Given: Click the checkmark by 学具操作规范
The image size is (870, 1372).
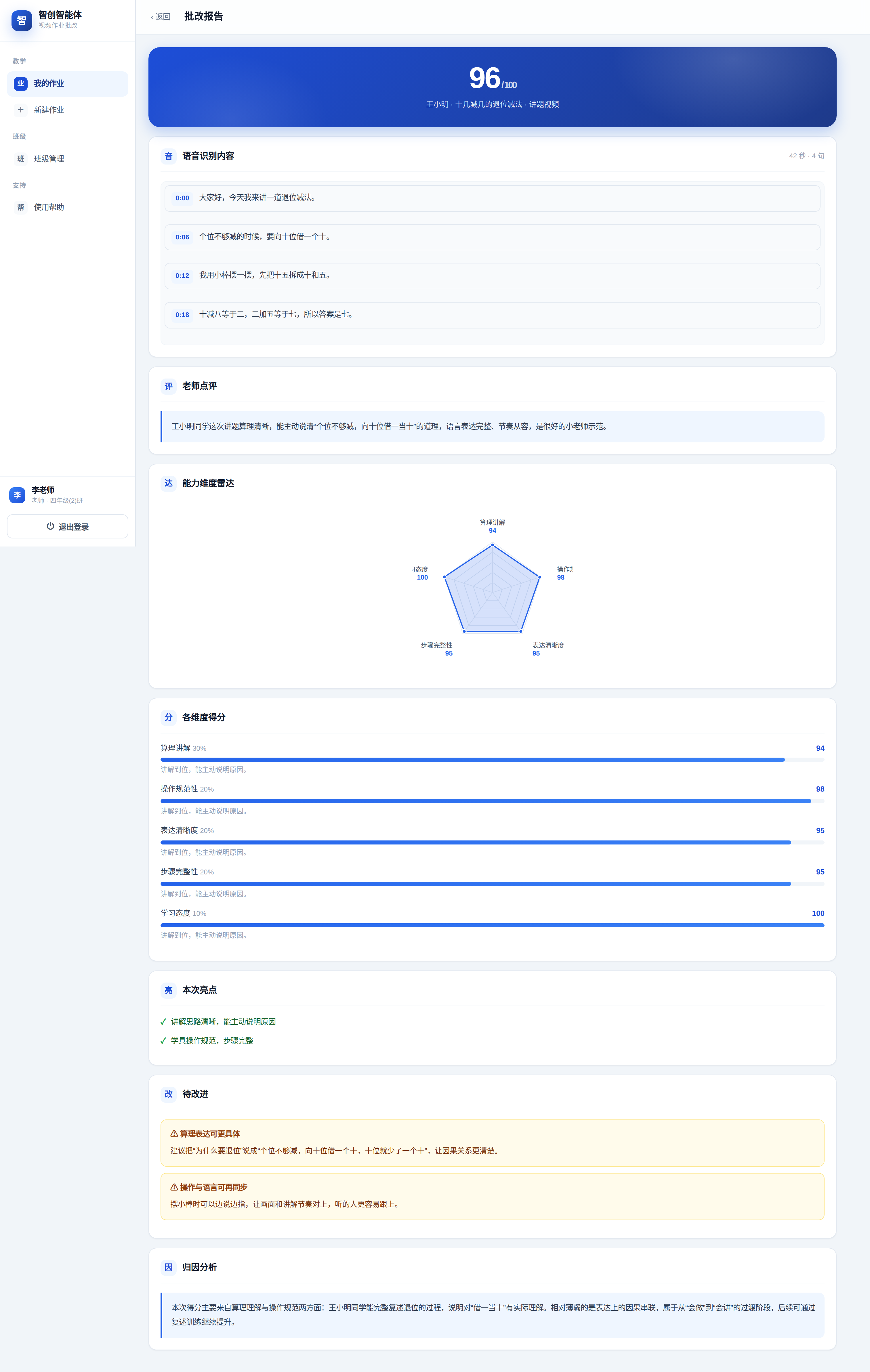Looking at the screenshot, I should tap(163, 1041).
